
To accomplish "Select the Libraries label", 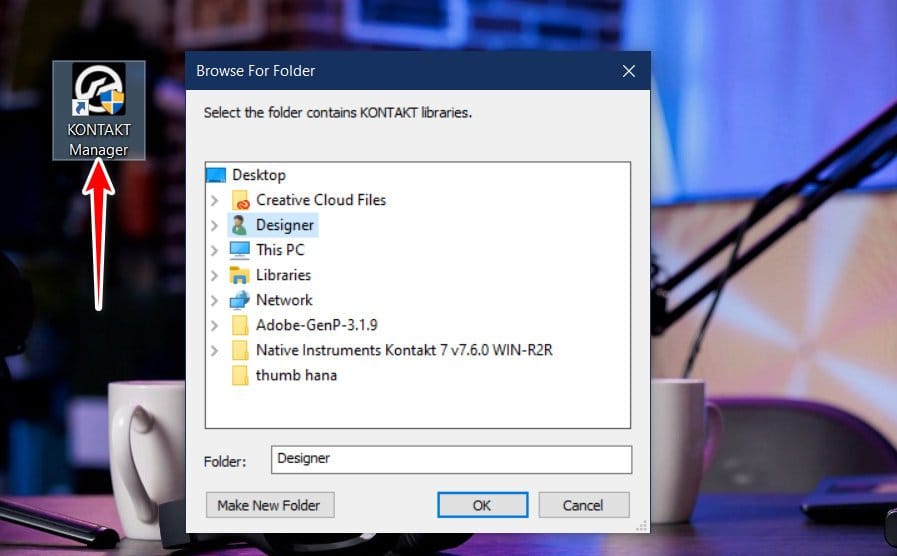I will tap(283, 275).
